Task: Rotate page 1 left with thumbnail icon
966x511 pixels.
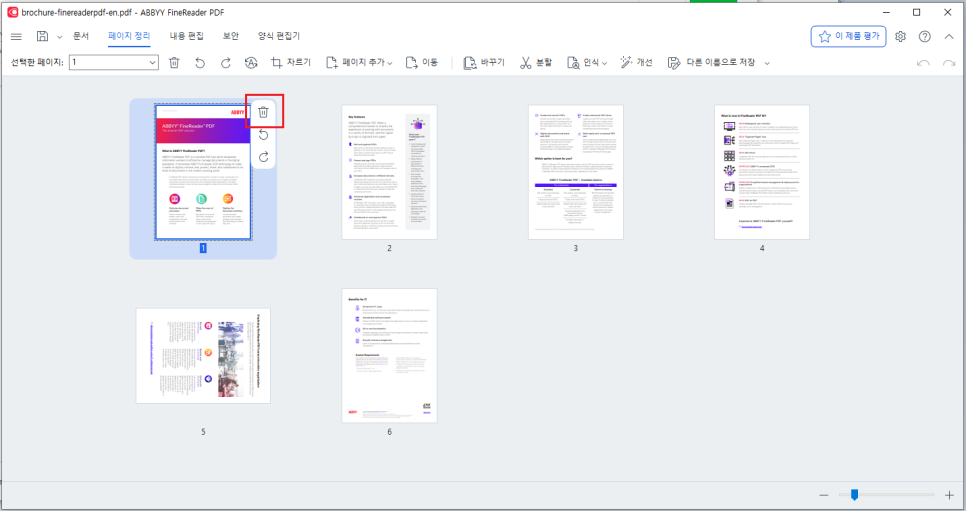Action: (x=264, y=135)
